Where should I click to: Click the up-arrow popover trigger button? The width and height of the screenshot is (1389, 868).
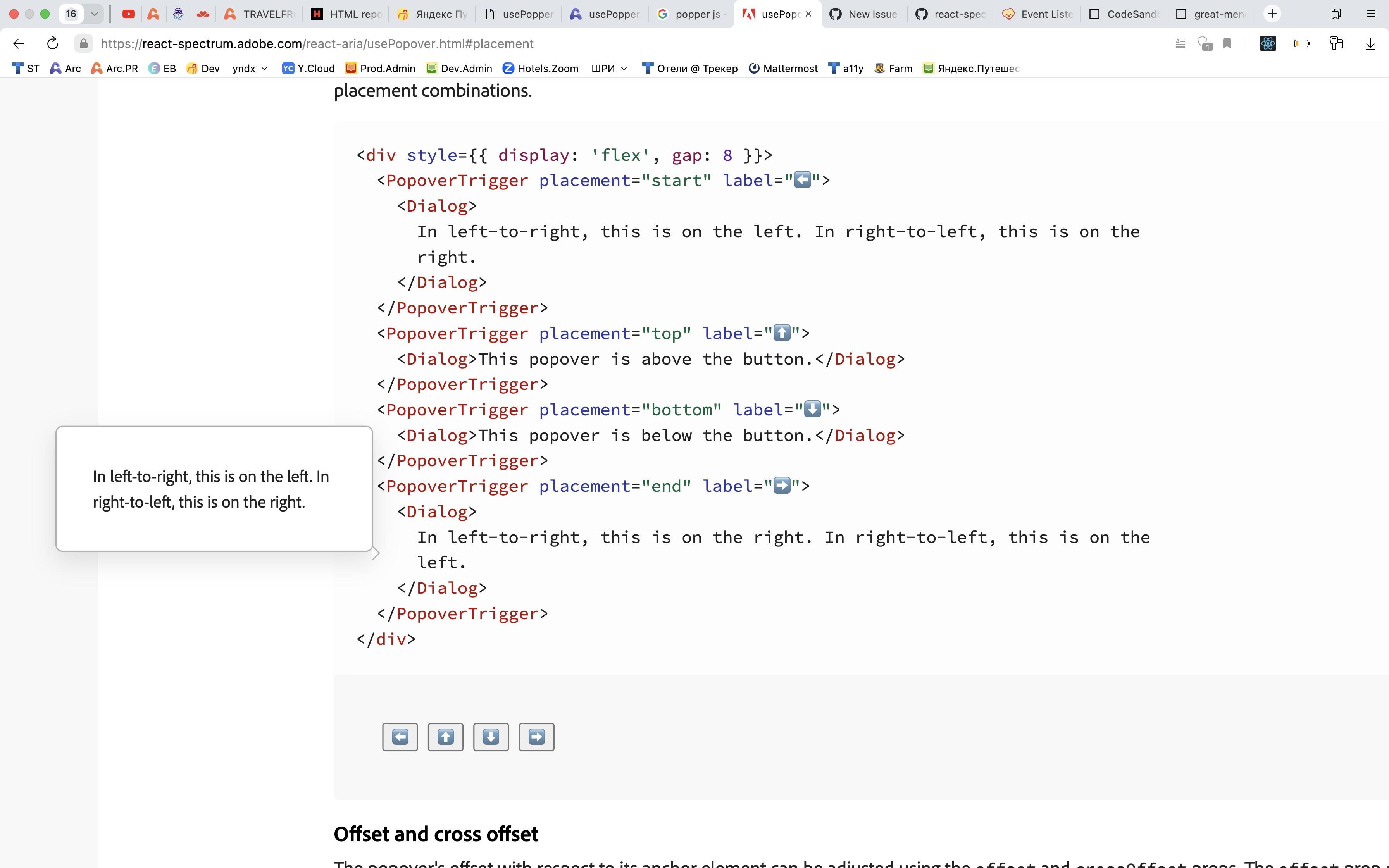(x=445, y=737)
